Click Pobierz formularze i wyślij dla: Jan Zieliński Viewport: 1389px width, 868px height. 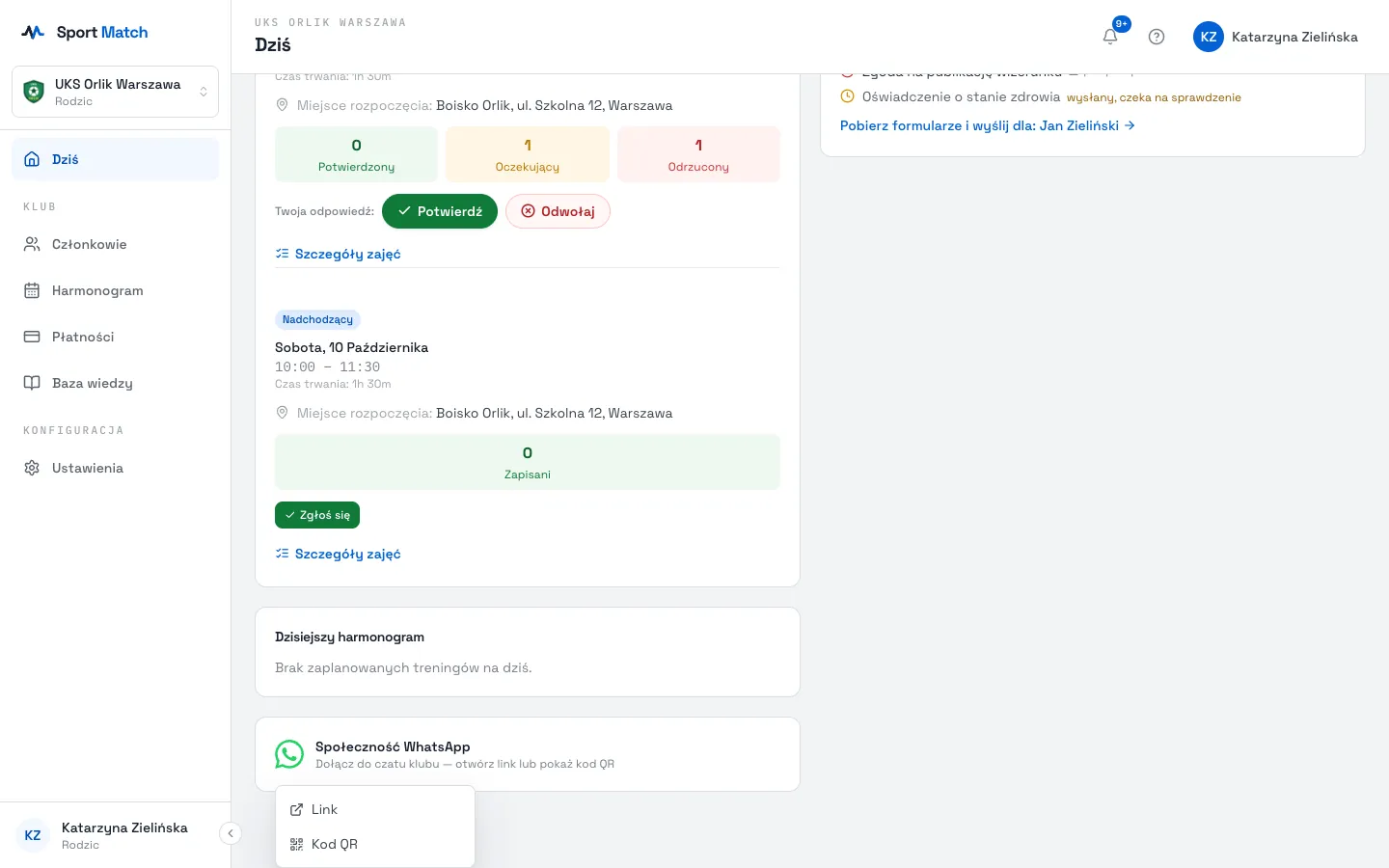[988, 125]
